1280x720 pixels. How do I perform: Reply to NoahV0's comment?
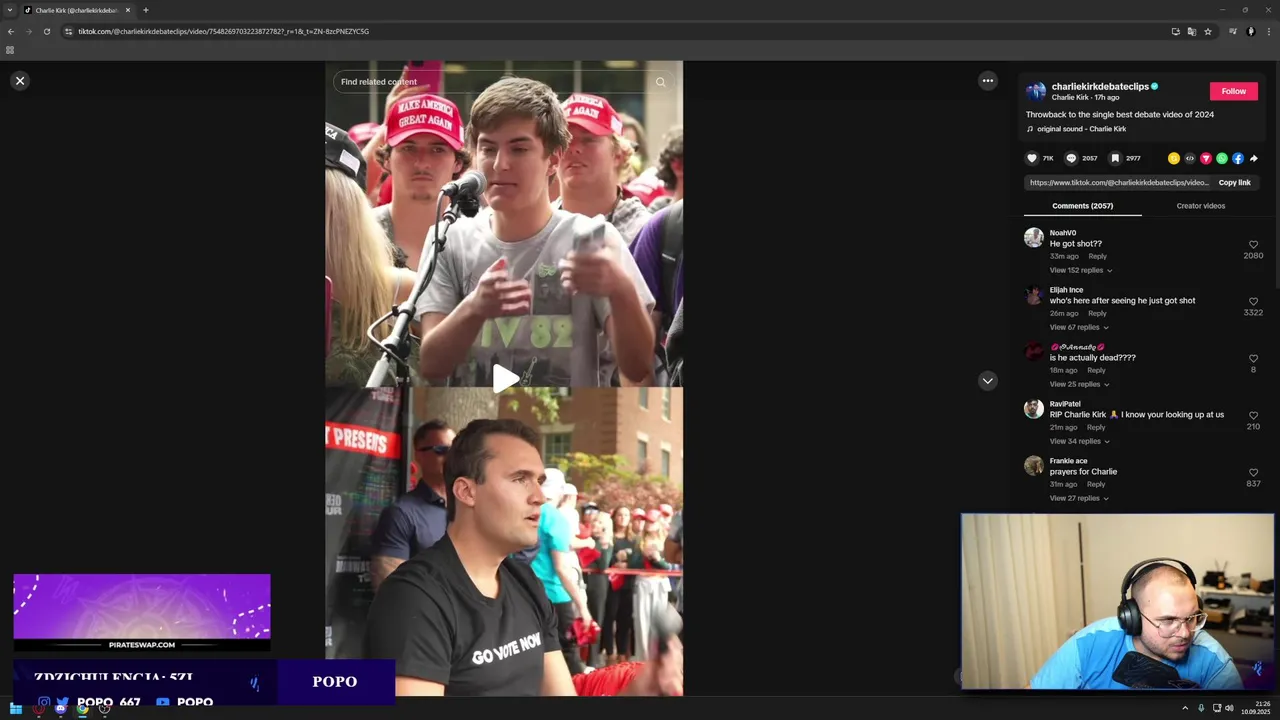pos(1097,256)
